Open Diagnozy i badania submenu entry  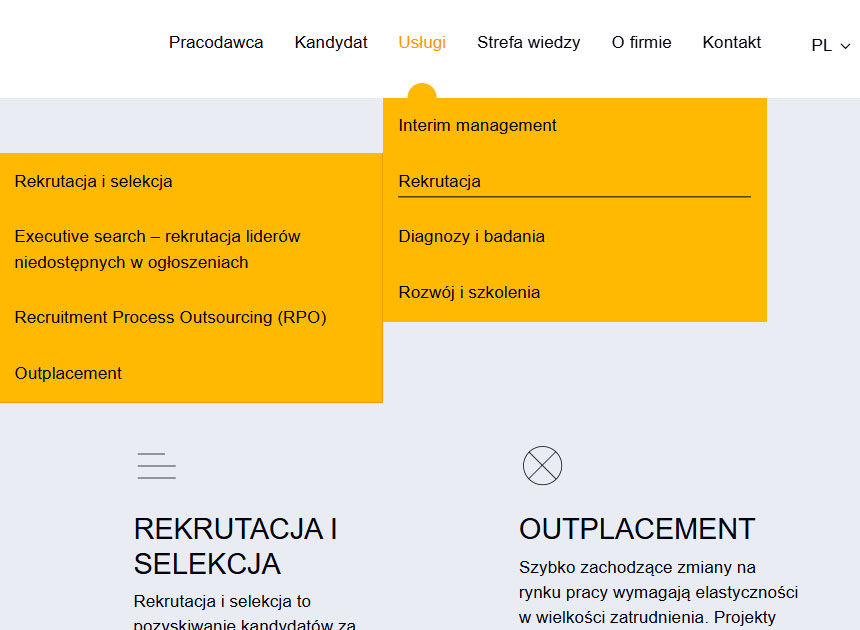point(471,236)
